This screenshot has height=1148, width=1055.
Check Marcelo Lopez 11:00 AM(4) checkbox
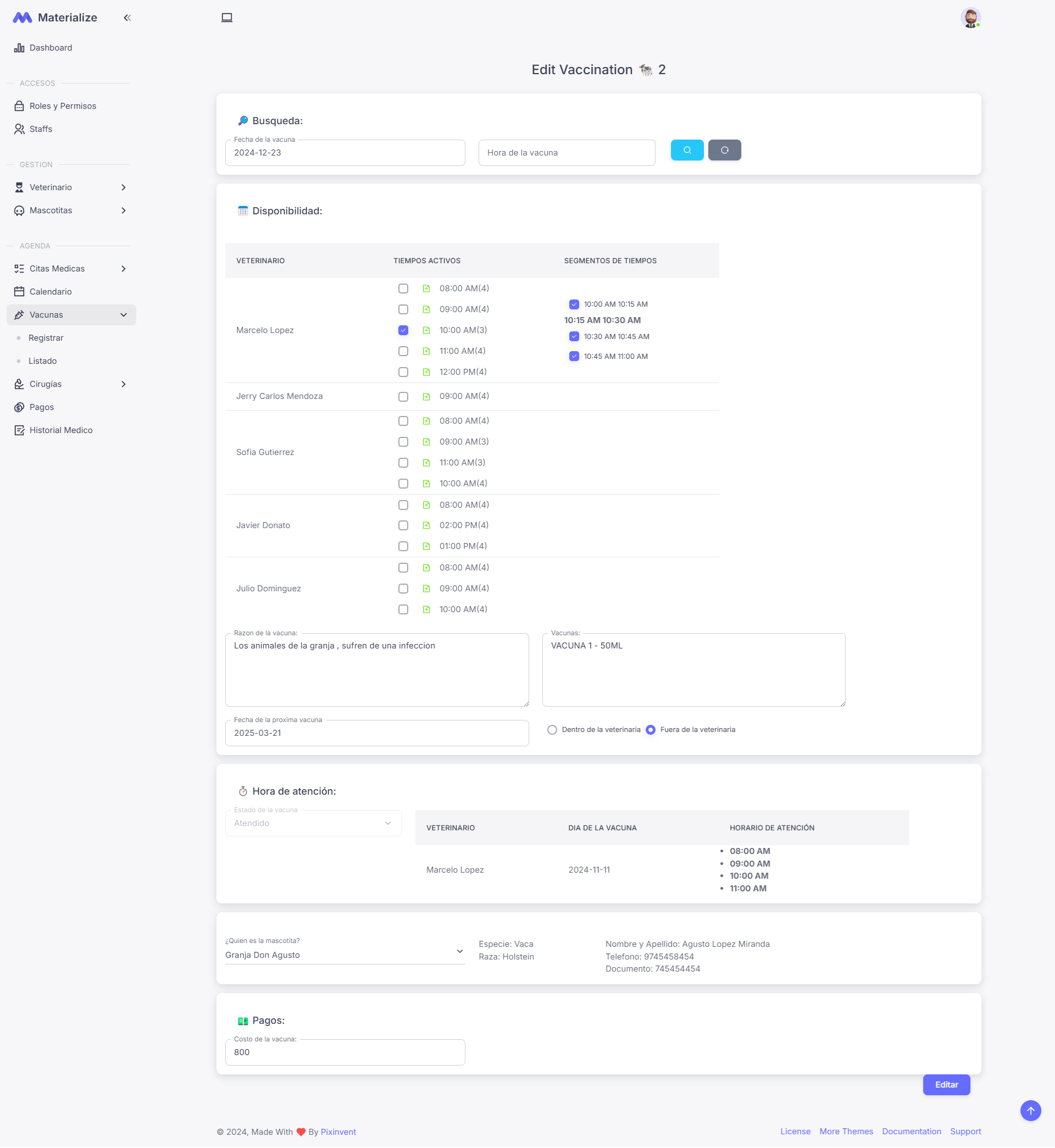[x=403, y=351]
